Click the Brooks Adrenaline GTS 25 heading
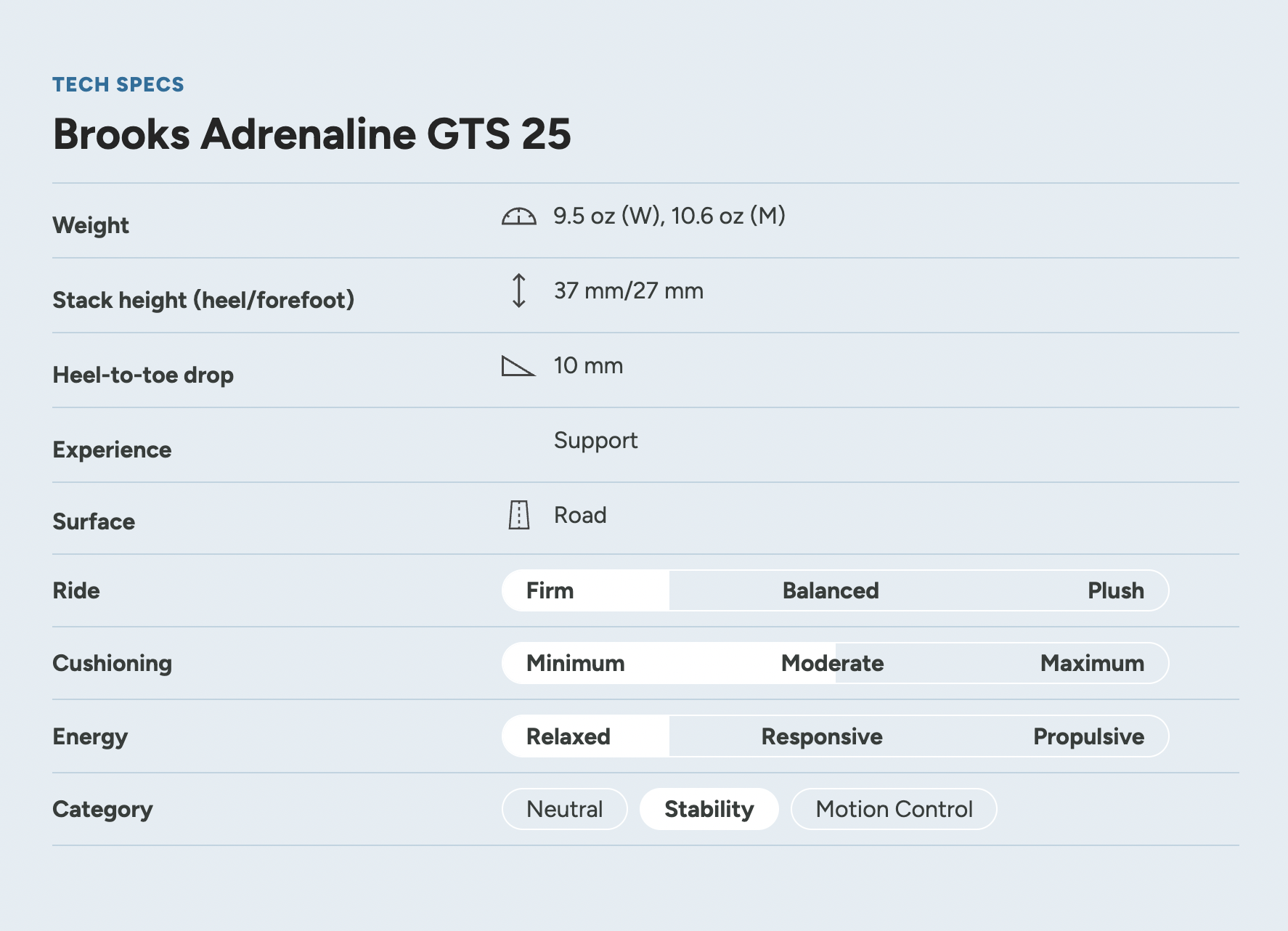 tap(312, 134)
